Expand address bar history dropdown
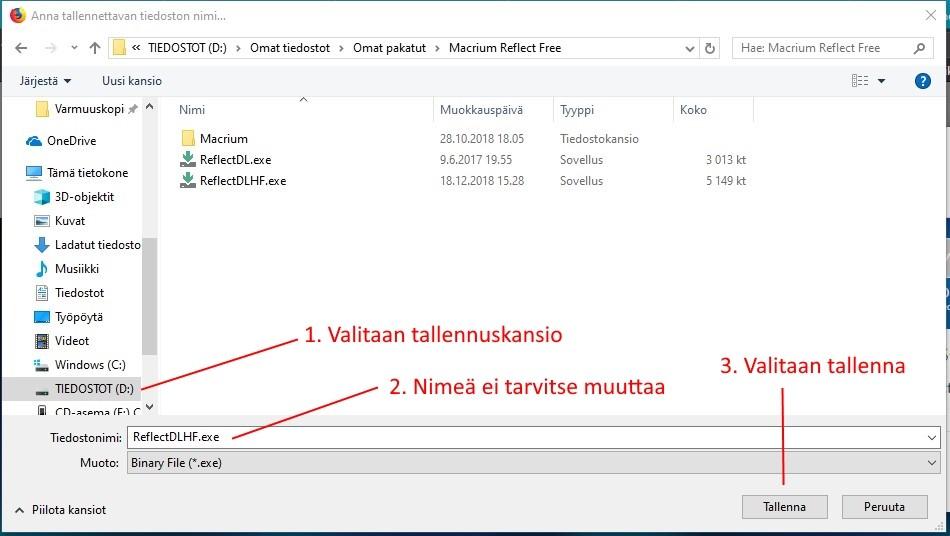950x536 pixels. (689, 48)
